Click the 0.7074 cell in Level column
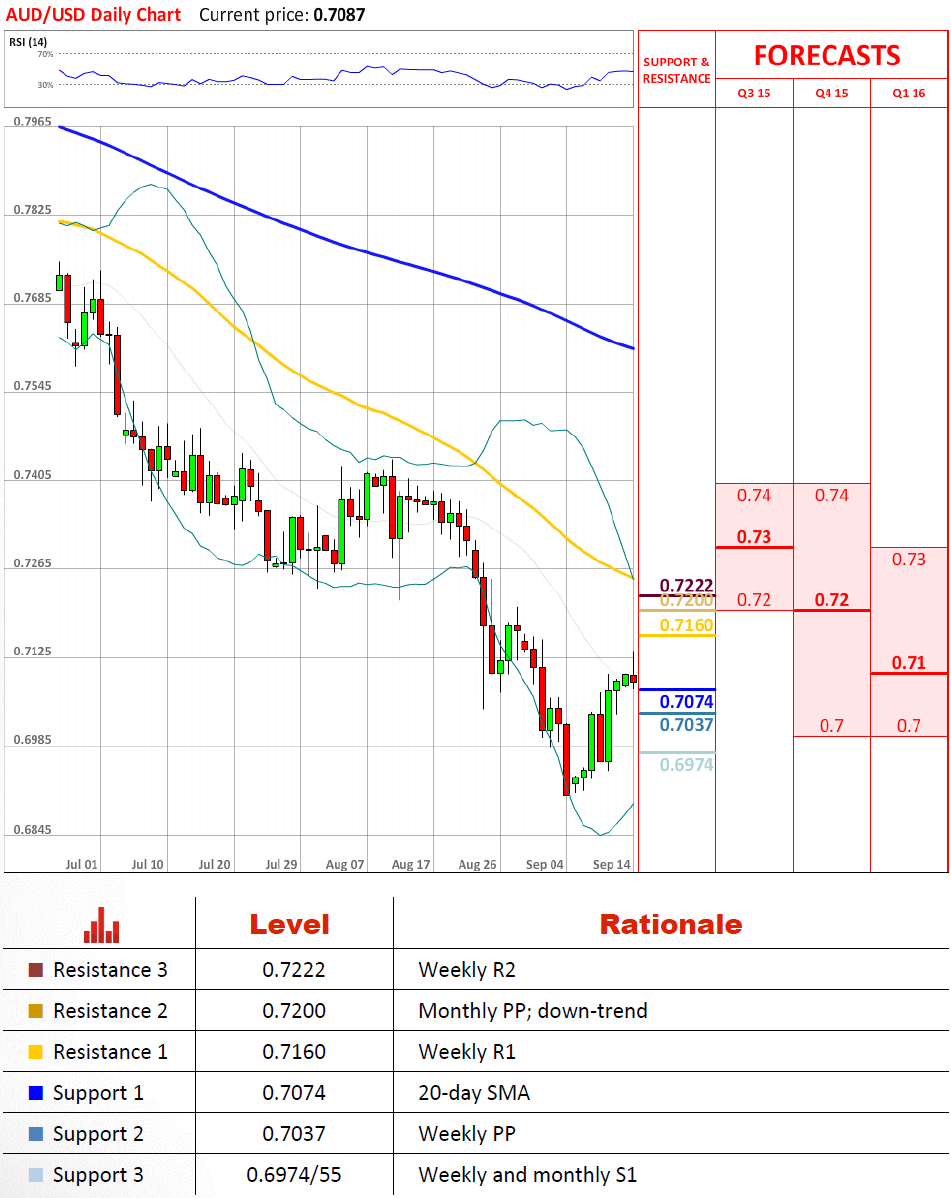 [294, 1093]
